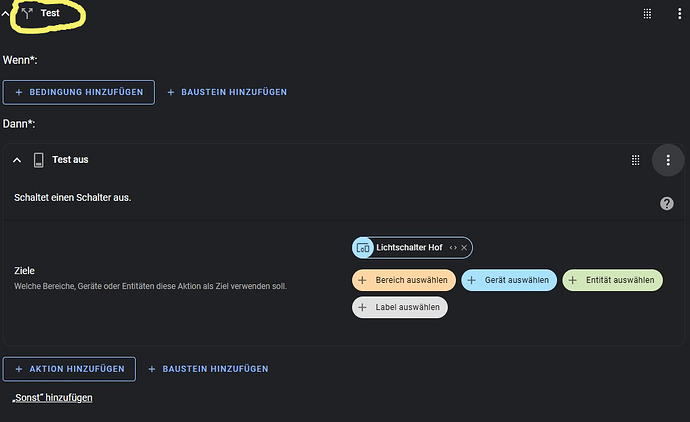Click Gerät auswählen chip

click(509, 280)
